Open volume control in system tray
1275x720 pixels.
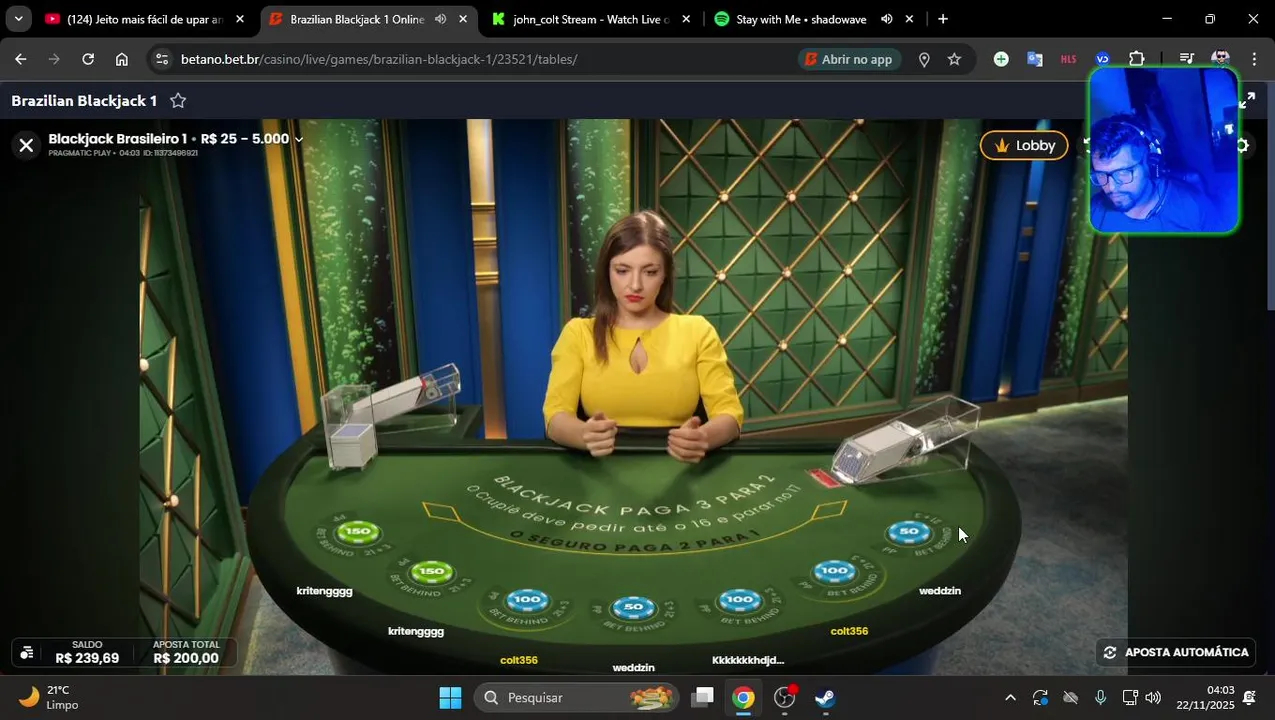pyautogui.click(x=1153, y=697)
